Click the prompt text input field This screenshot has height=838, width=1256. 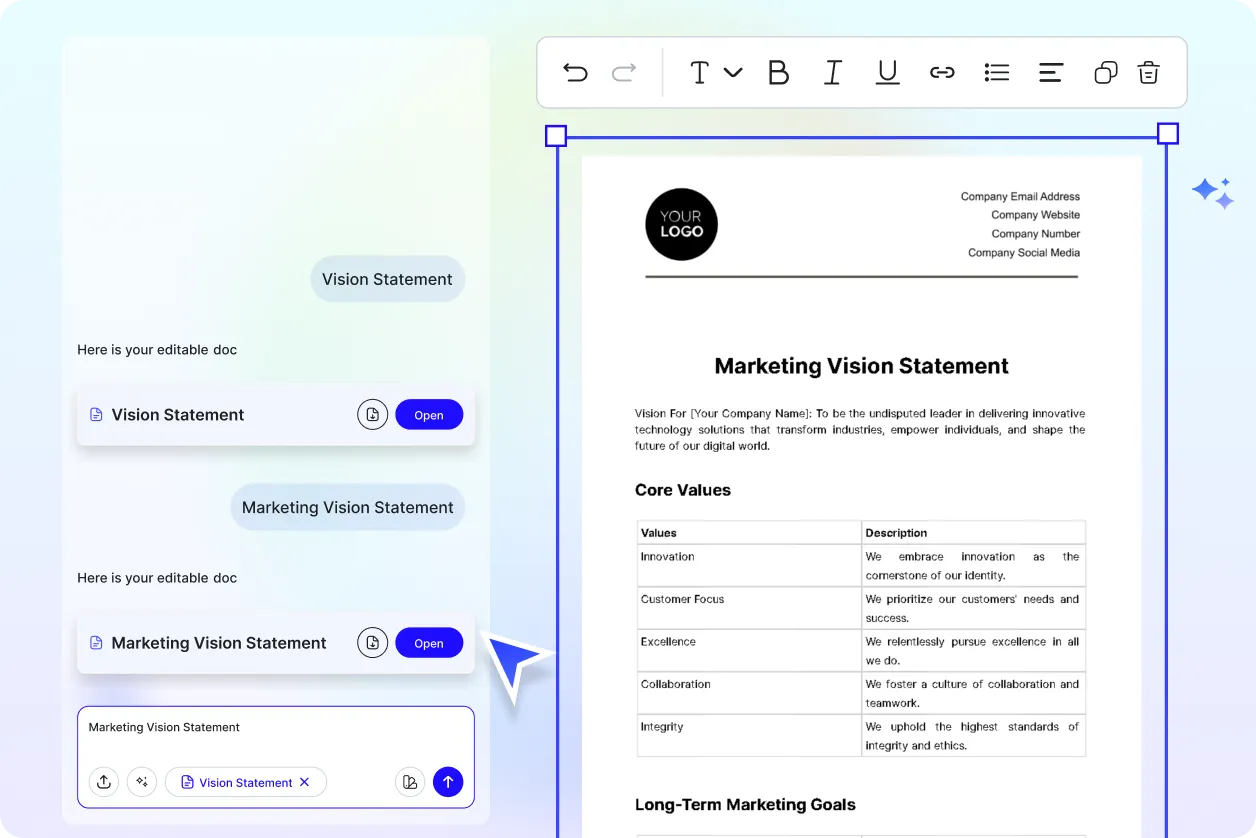275,728
